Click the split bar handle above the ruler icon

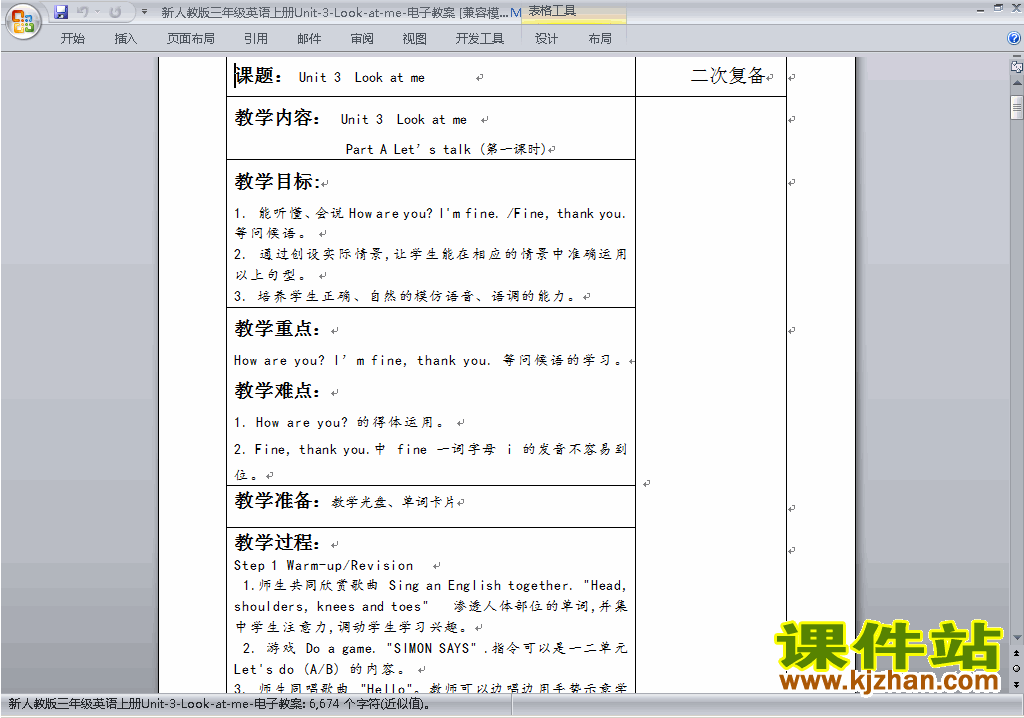[x=1017, y=56]
